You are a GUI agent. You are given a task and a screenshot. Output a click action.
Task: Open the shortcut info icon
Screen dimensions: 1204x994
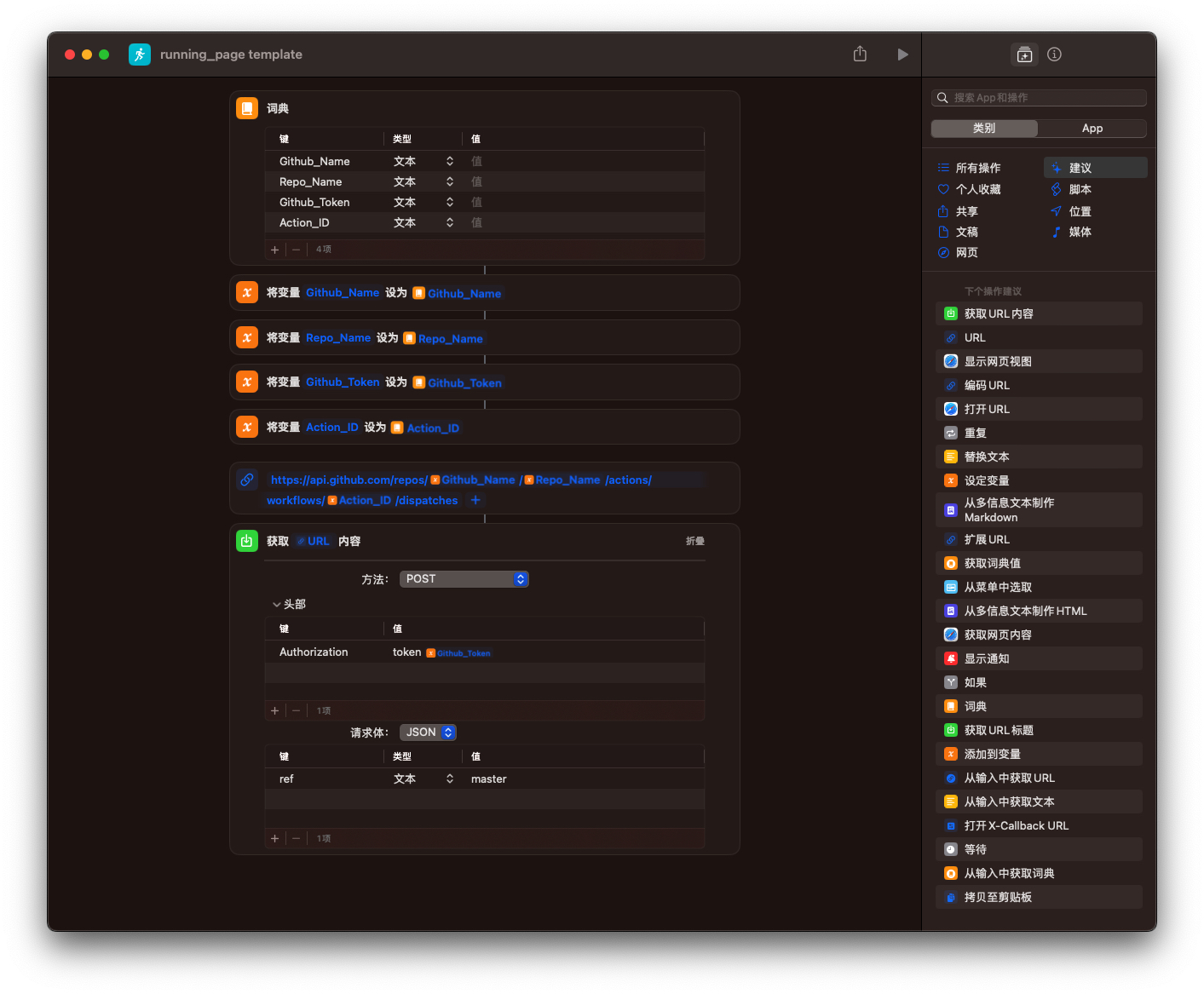point(1054,54)
